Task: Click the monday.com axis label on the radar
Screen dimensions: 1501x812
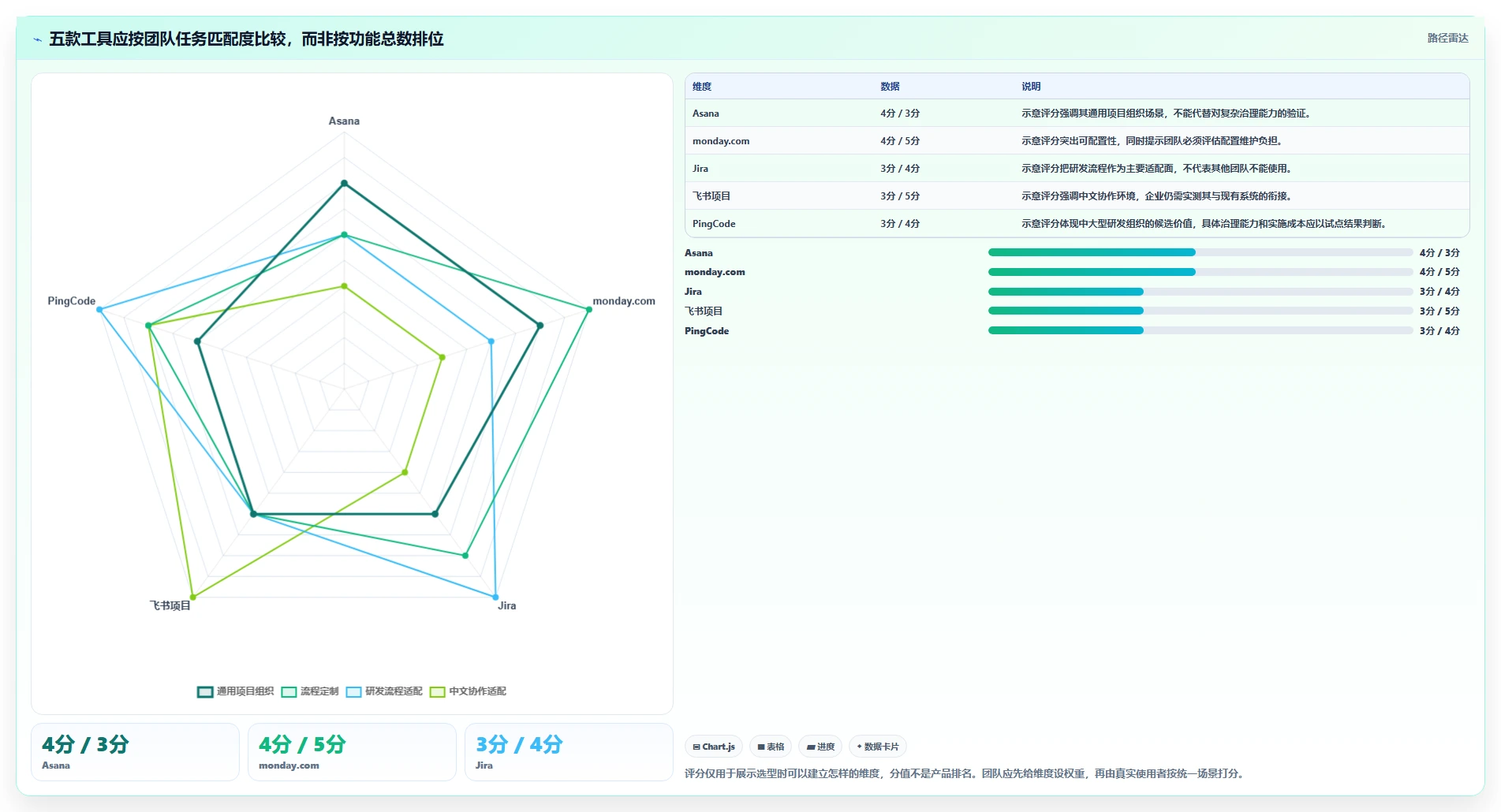Action: point(624,301)
